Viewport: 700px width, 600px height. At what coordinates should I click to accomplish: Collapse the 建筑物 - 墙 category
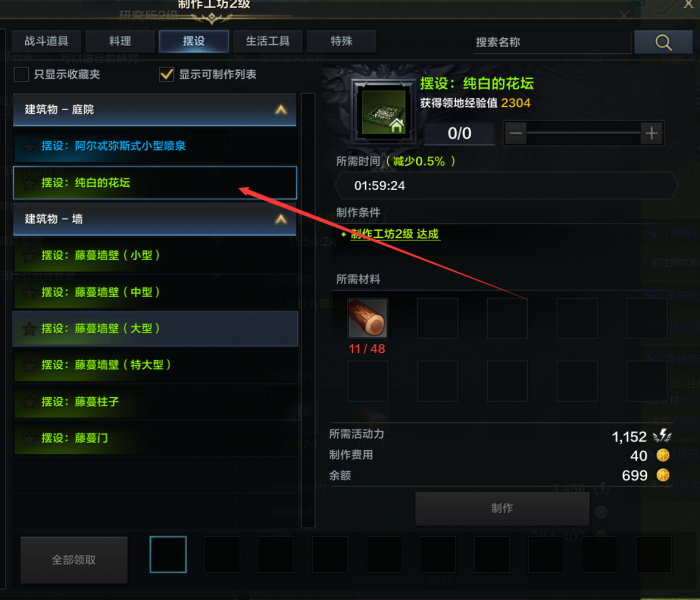point(281,219)
